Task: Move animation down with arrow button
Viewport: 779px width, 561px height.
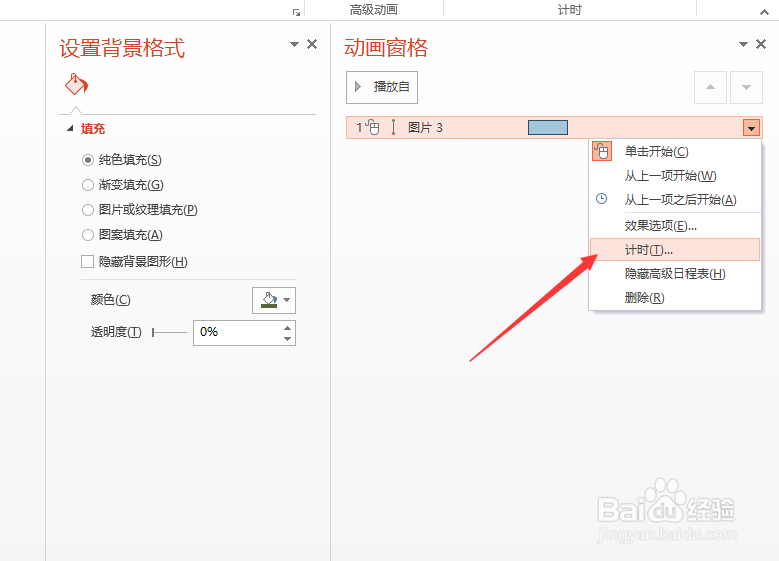Action: pos(746,87)
